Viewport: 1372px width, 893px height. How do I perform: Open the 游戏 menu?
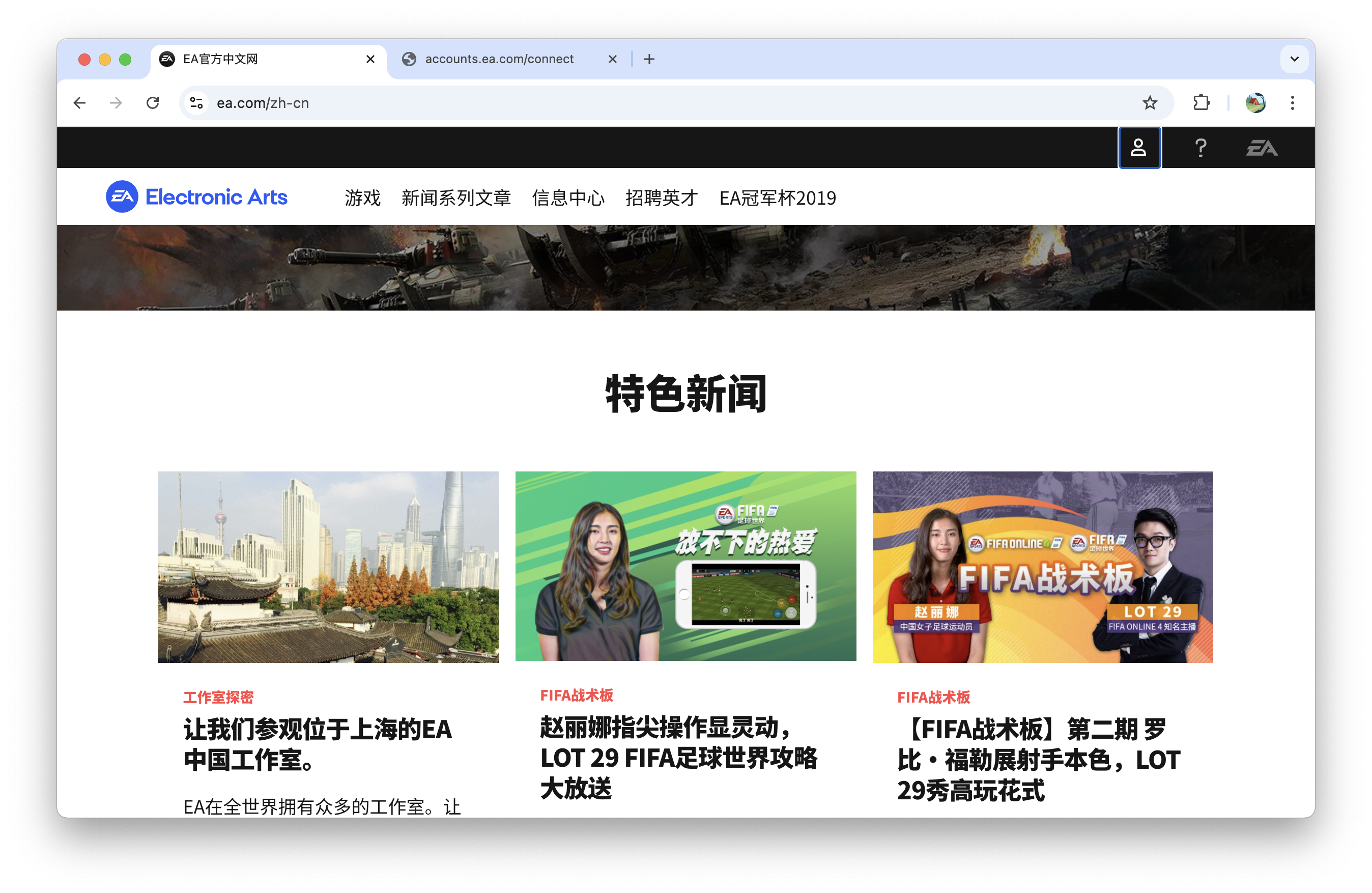363,198
